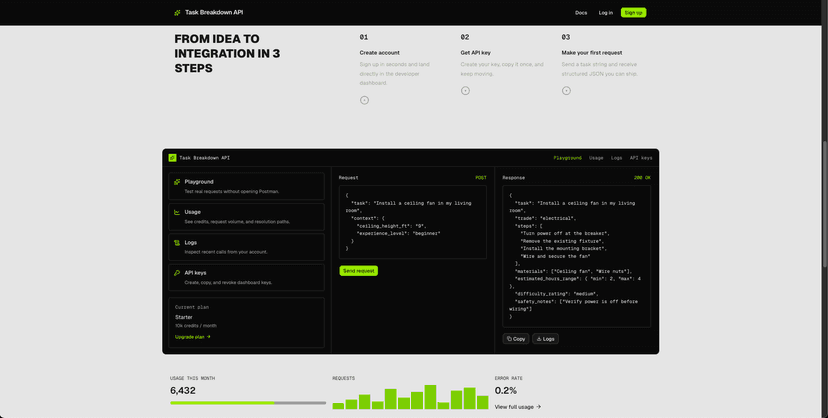Switch to the Logs tab in dashboard header

click(616, 158)
